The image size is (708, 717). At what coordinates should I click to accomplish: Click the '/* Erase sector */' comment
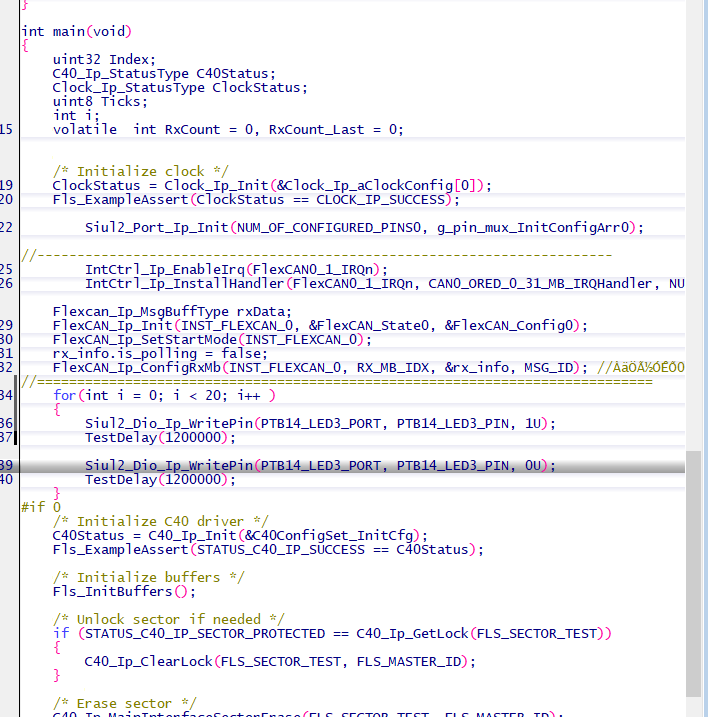coord(124,703)
